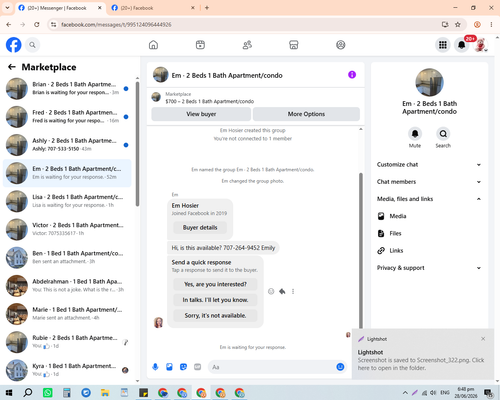500x400 pixels.
Task: Open the tab search dropdown in Chrome
Action: click(x=7, y=8)
